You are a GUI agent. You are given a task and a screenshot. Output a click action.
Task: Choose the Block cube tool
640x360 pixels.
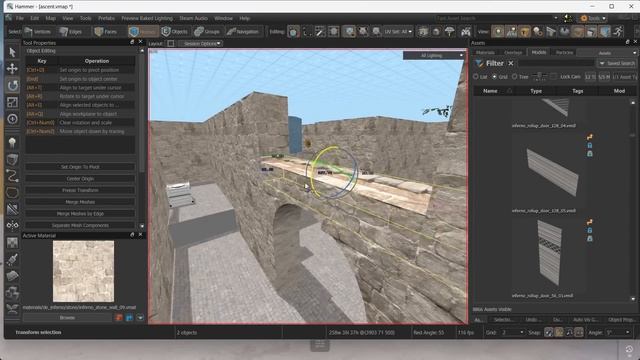tap(12, 159)
